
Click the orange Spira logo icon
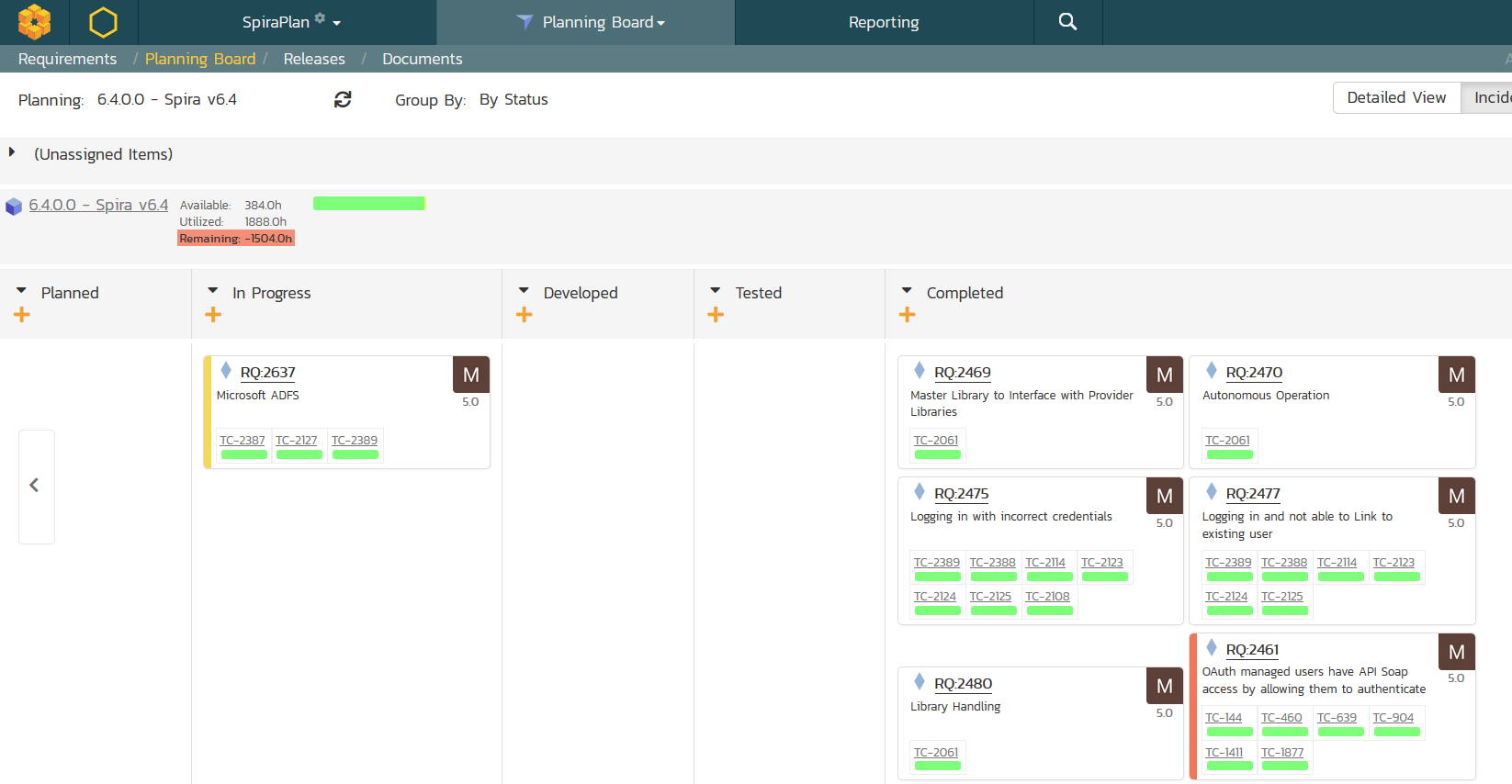click(34, 22)
